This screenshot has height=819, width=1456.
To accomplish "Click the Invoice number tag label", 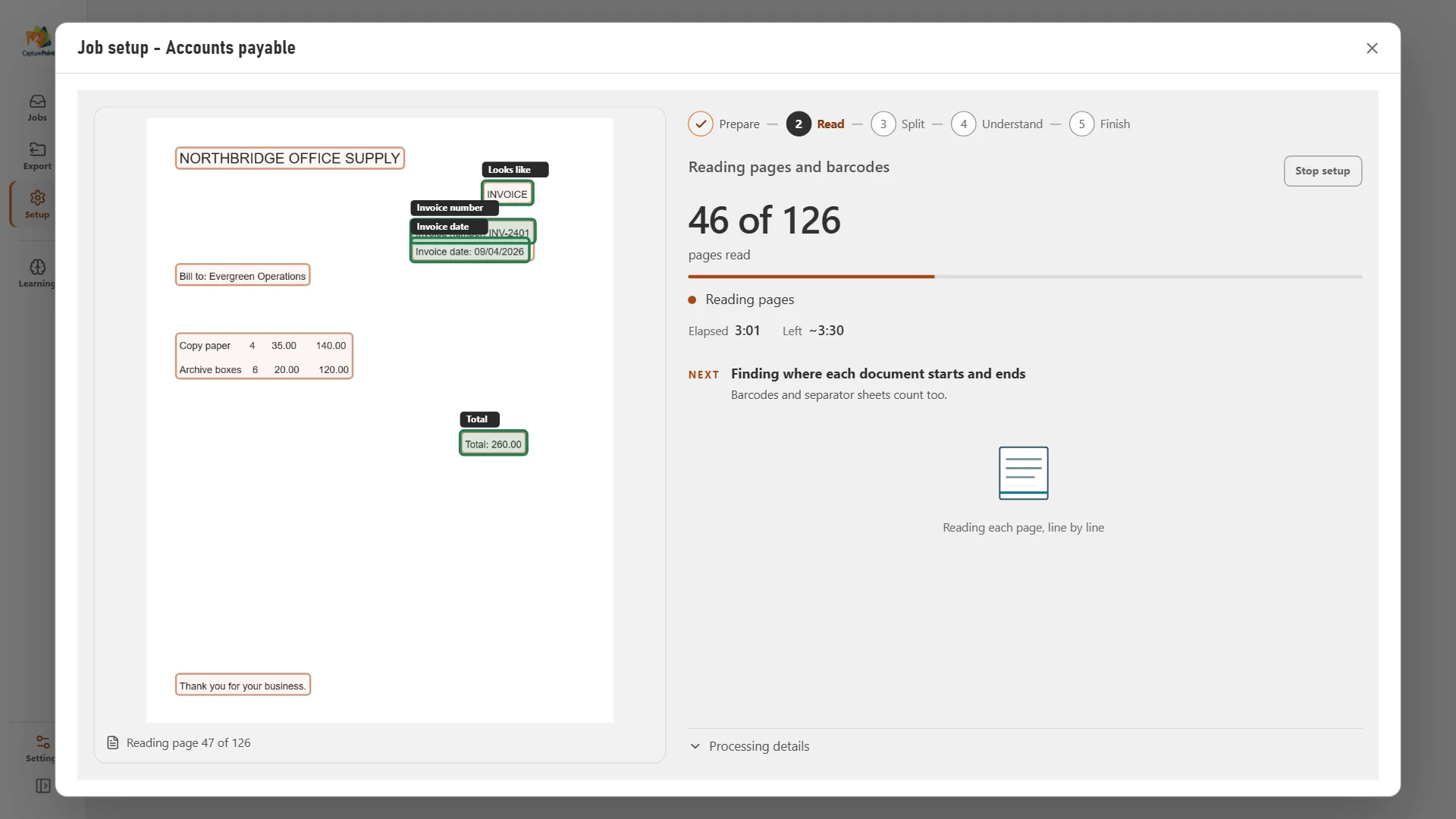I will (454, 208).
